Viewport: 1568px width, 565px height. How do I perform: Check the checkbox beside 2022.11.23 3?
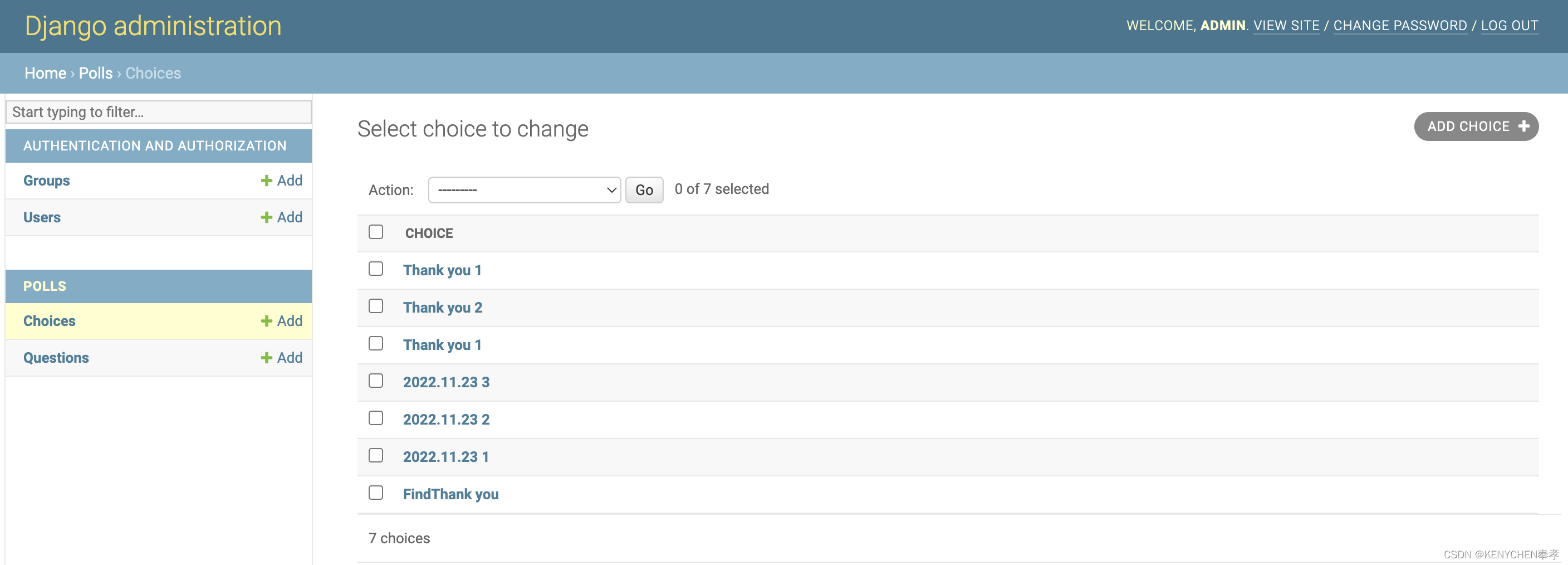click(x=375, y=381)
